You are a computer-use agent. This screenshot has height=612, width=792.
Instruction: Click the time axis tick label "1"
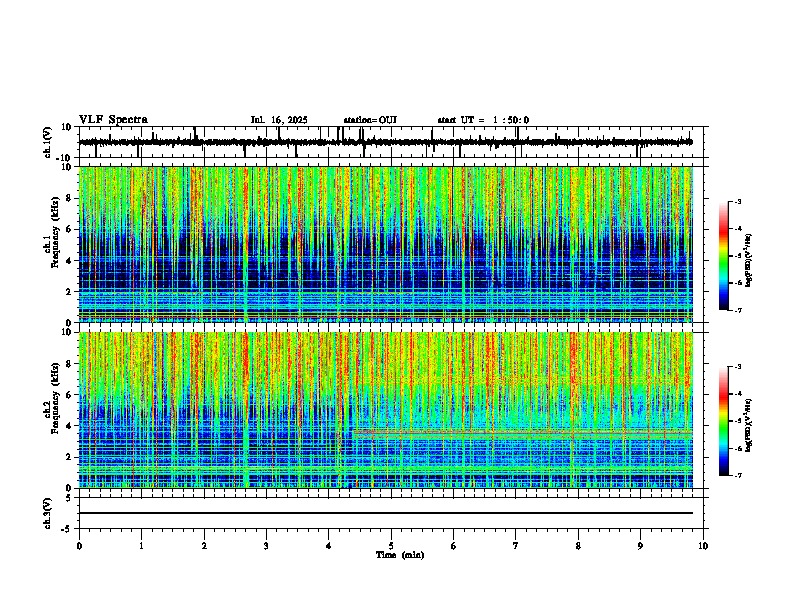pos(141,546)
